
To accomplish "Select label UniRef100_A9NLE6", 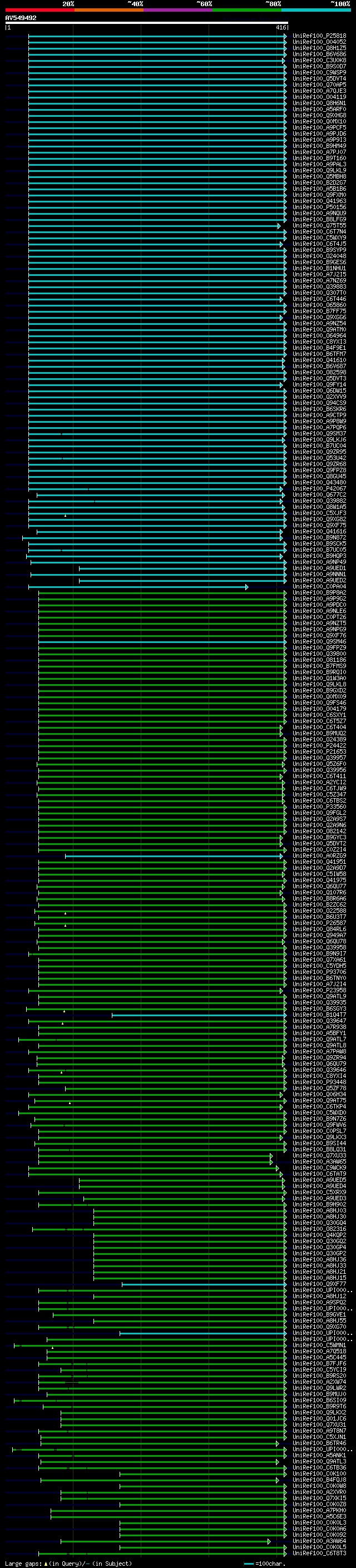I will (319, 611).
